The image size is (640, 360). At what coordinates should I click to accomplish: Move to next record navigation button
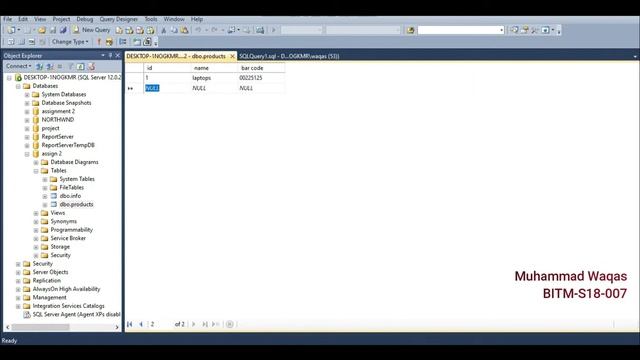[x=194, y=324]
